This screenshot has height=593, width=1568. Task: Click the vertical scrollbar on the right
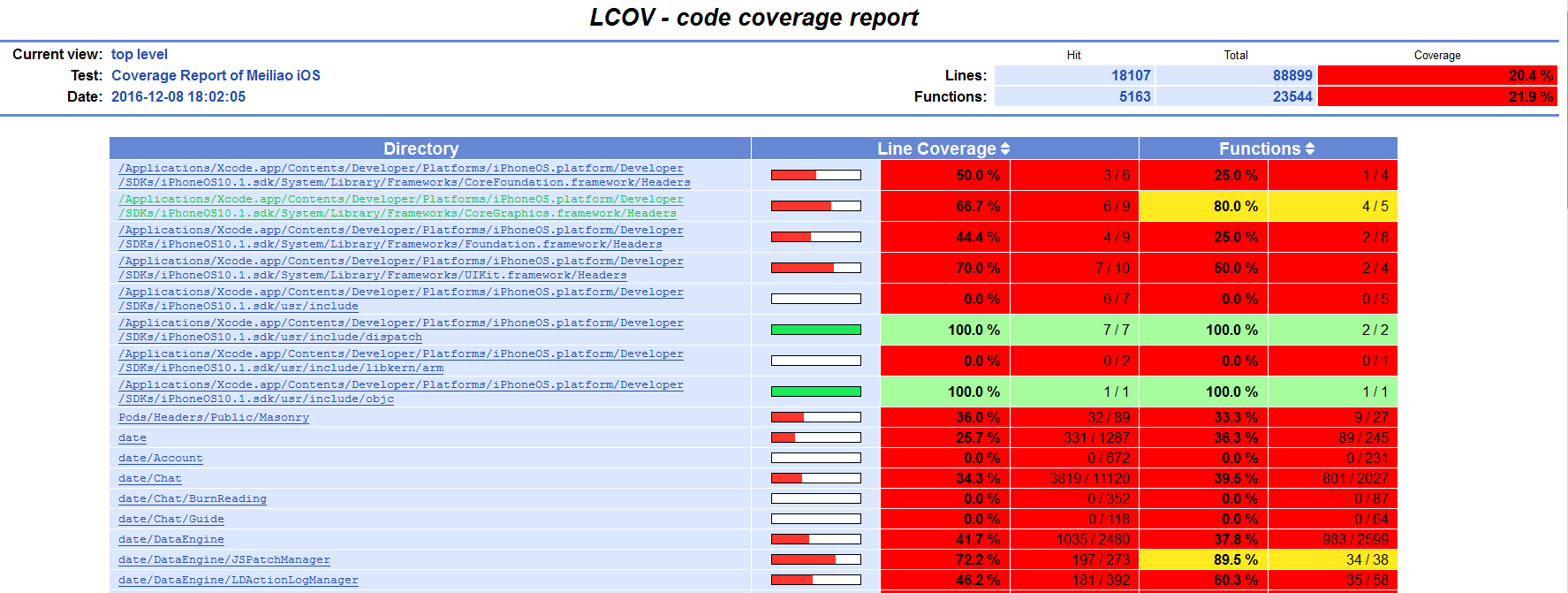[1563, 106]
